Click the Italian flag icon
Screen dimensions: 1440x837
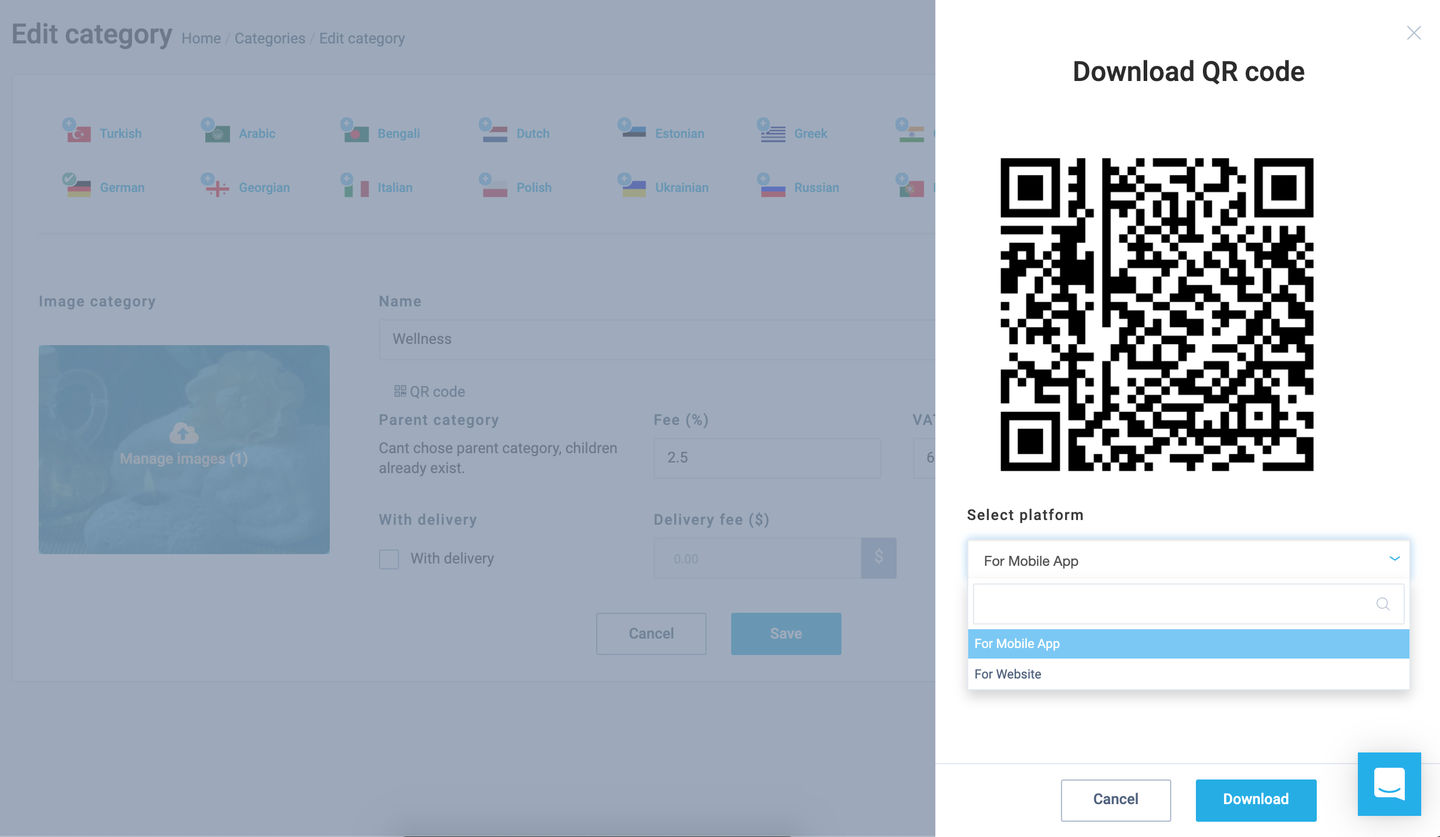click(357, 187)
